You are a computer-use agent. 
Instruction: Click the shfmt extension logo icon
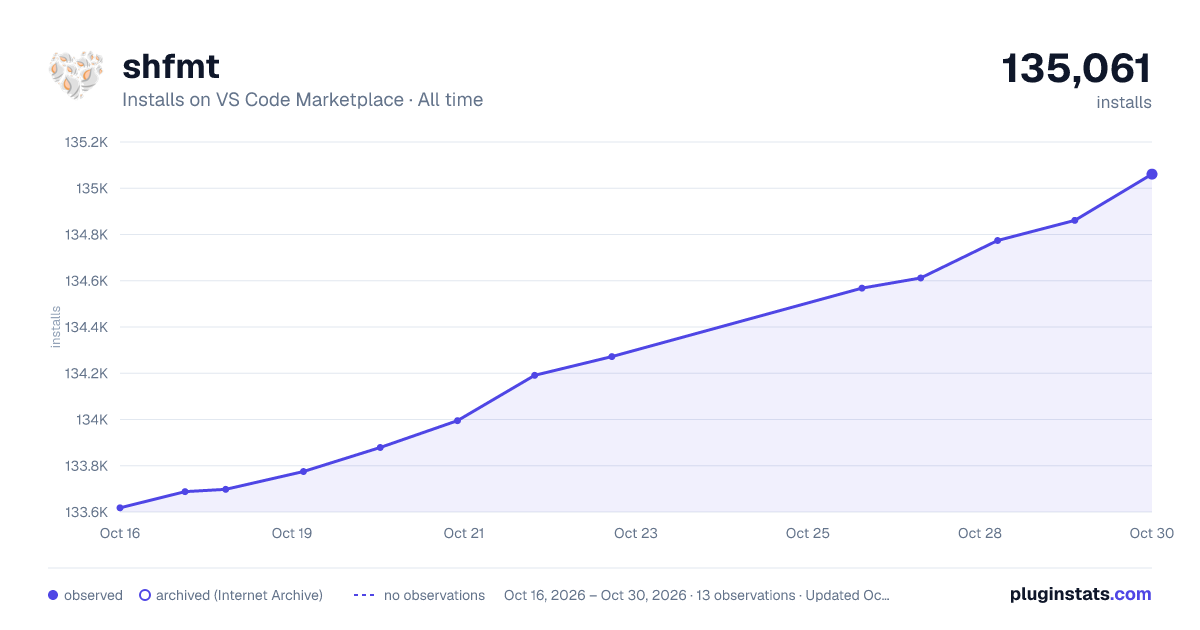pyautogui.click(x=76, y=76)
